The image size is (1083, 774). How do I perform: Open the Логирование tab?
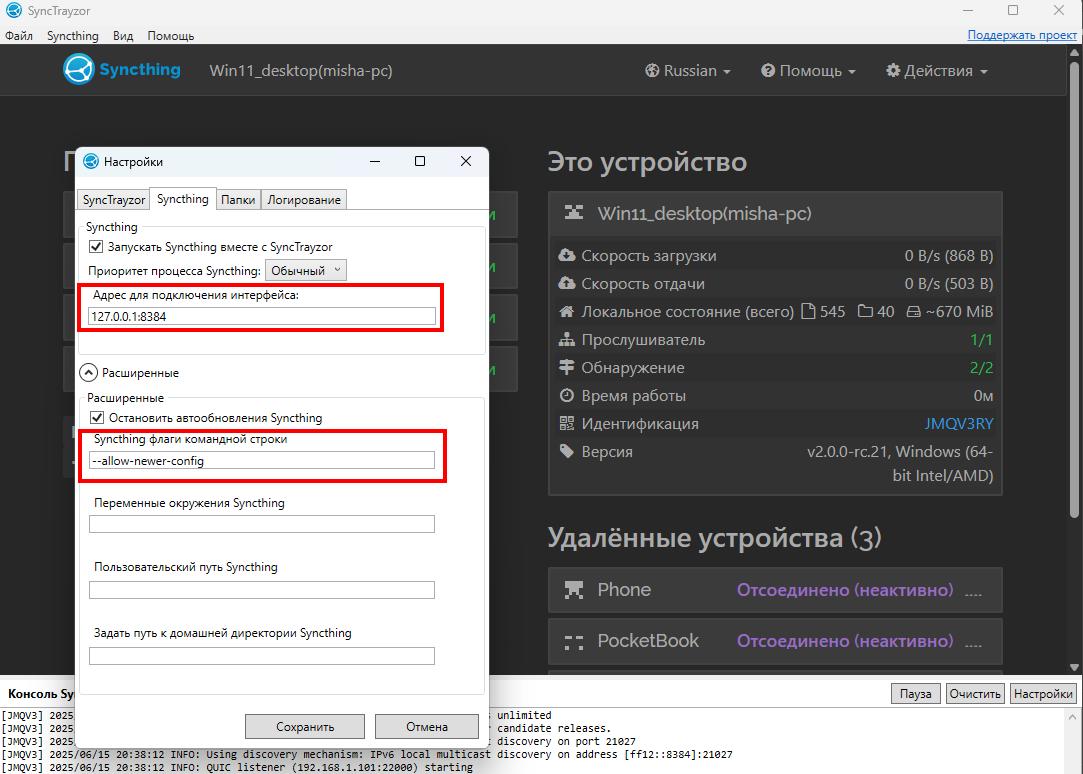(304, 200)
